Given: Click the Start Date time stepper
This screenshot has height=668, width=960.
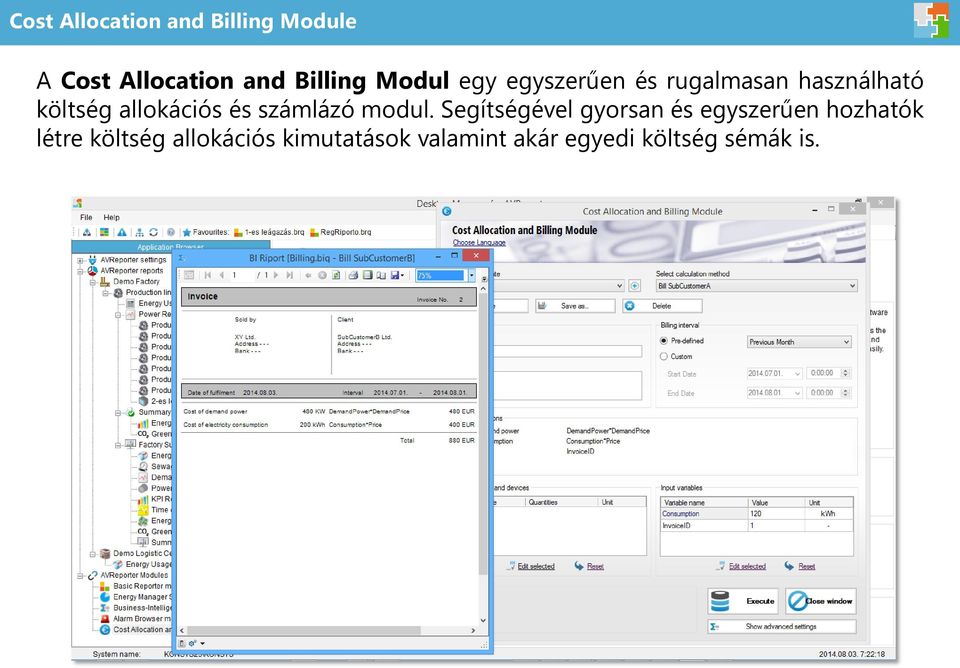Looking at the screenshot, I should tap(846, 373).
